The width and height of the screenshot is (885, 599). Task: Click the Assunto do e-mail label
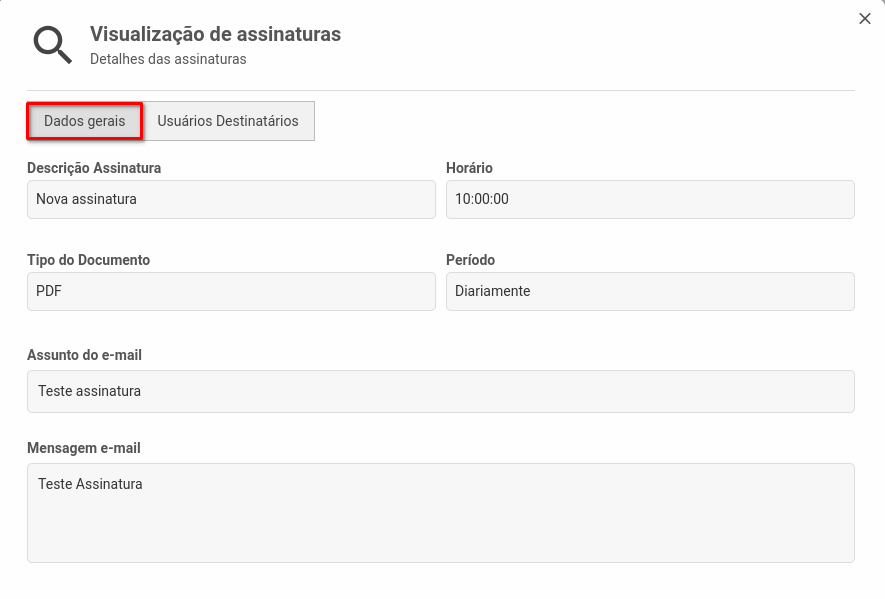click(85, 355)
